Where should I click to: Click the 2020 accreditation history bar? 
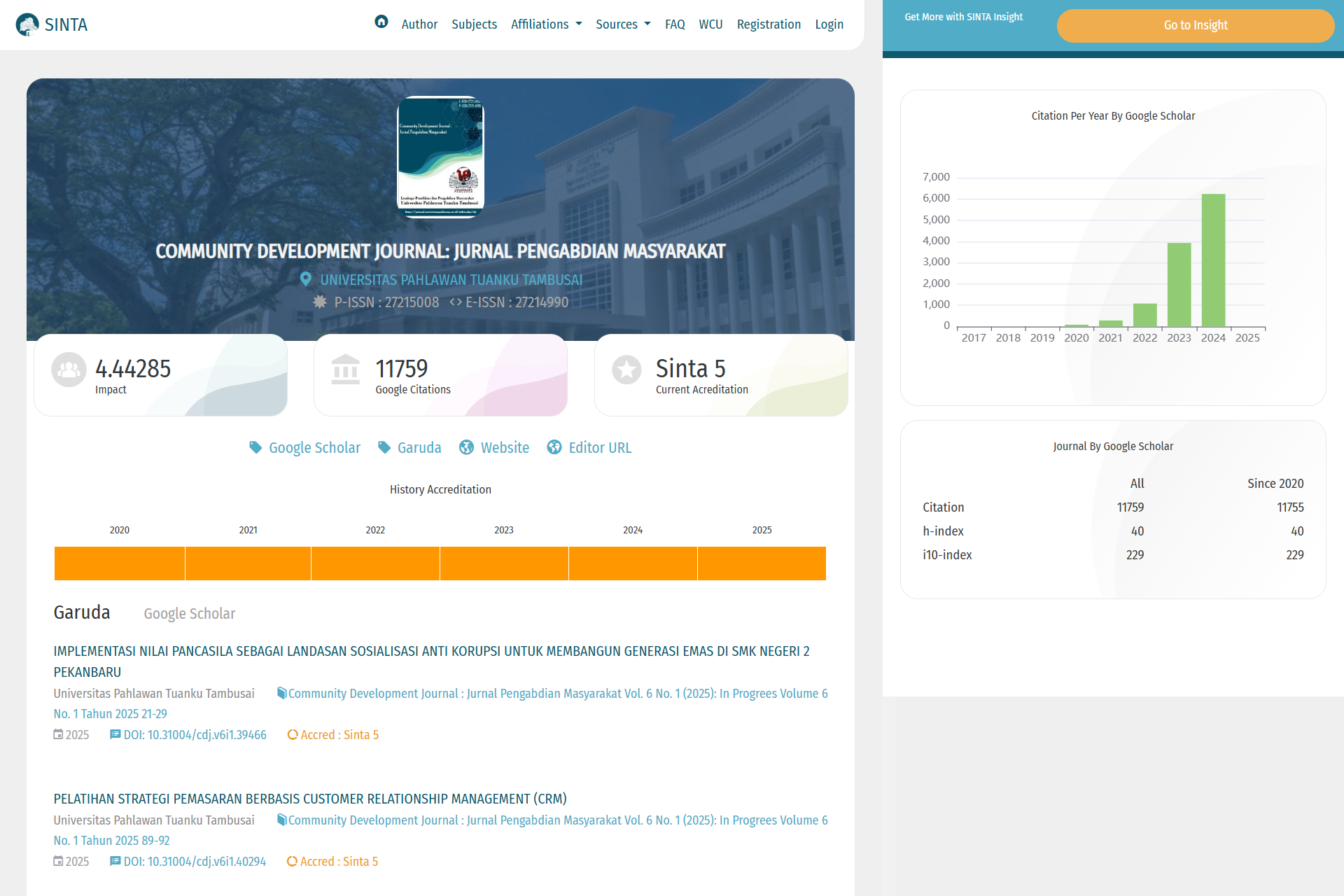tap(120, 563)
